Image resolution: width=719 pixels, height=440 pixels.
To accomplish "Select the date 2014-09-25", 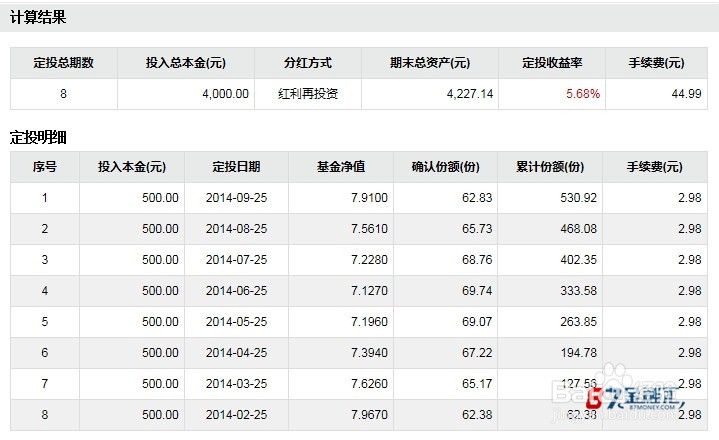I will click(237, 198).
